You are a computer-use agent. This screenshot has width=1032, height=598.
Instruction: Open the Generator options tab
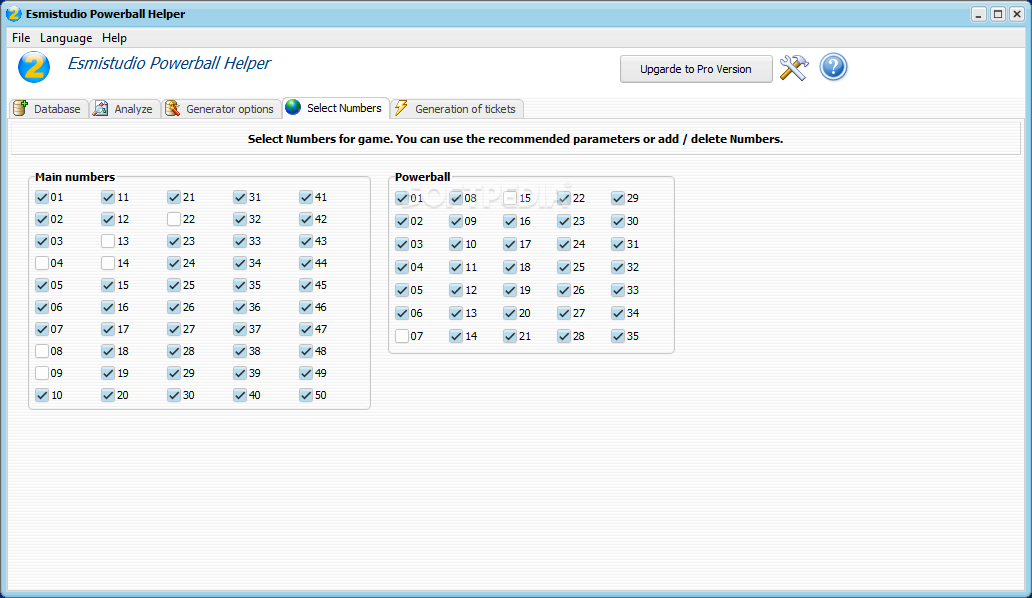(x=220, y=109)
